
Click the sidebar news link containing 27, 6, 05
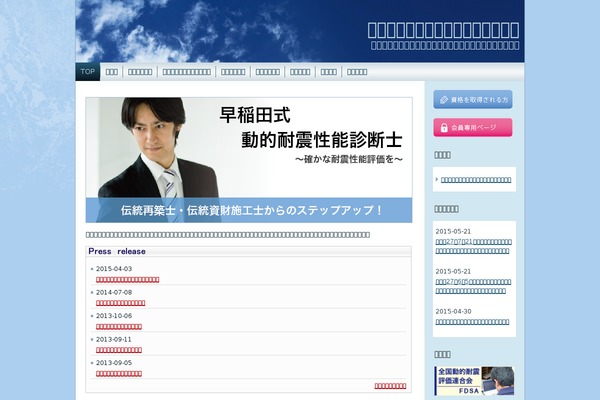pos(473,286)
